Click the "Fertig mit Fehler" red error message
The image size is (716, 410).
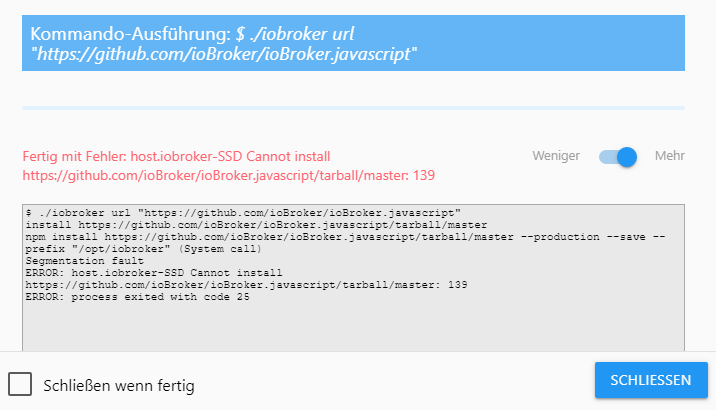pos(228,166)
